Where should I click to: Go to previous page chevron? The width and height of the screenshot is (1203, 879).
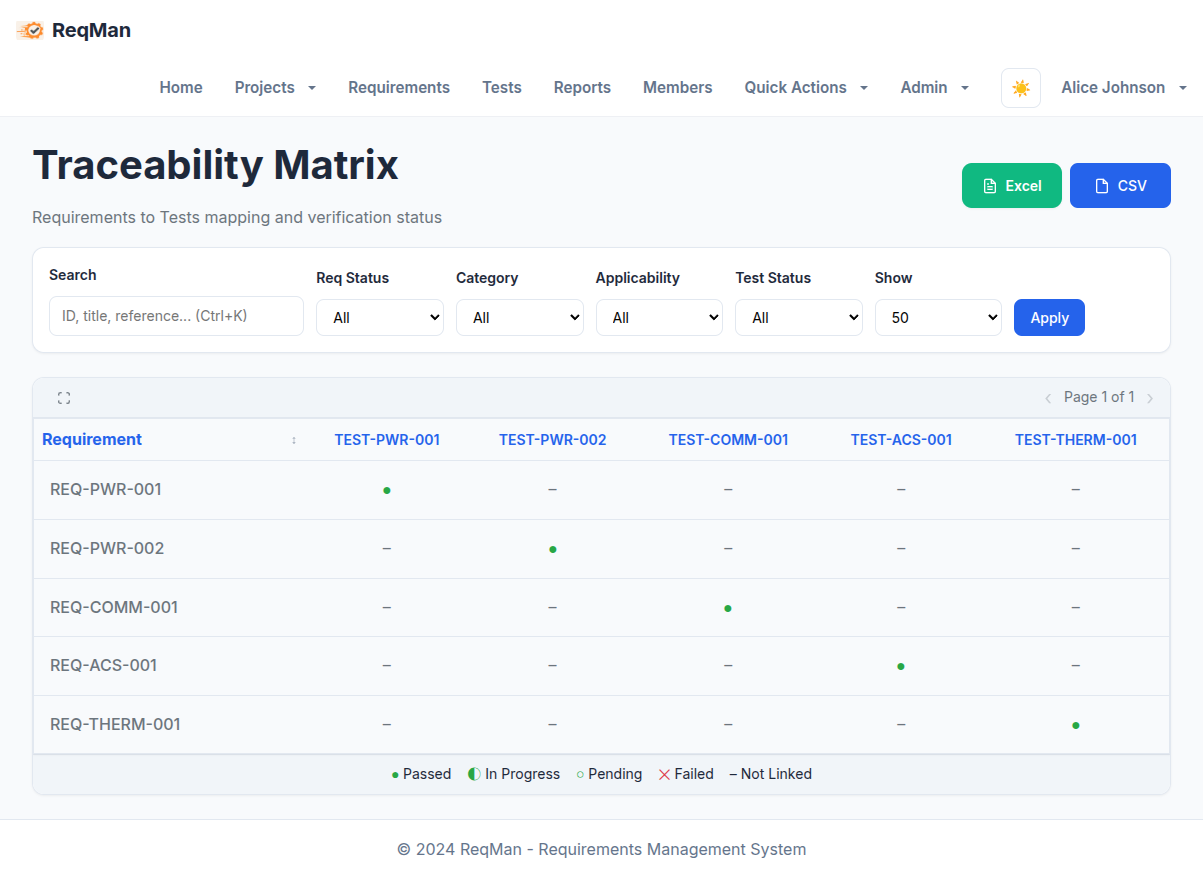click(x=1048, y=398)
